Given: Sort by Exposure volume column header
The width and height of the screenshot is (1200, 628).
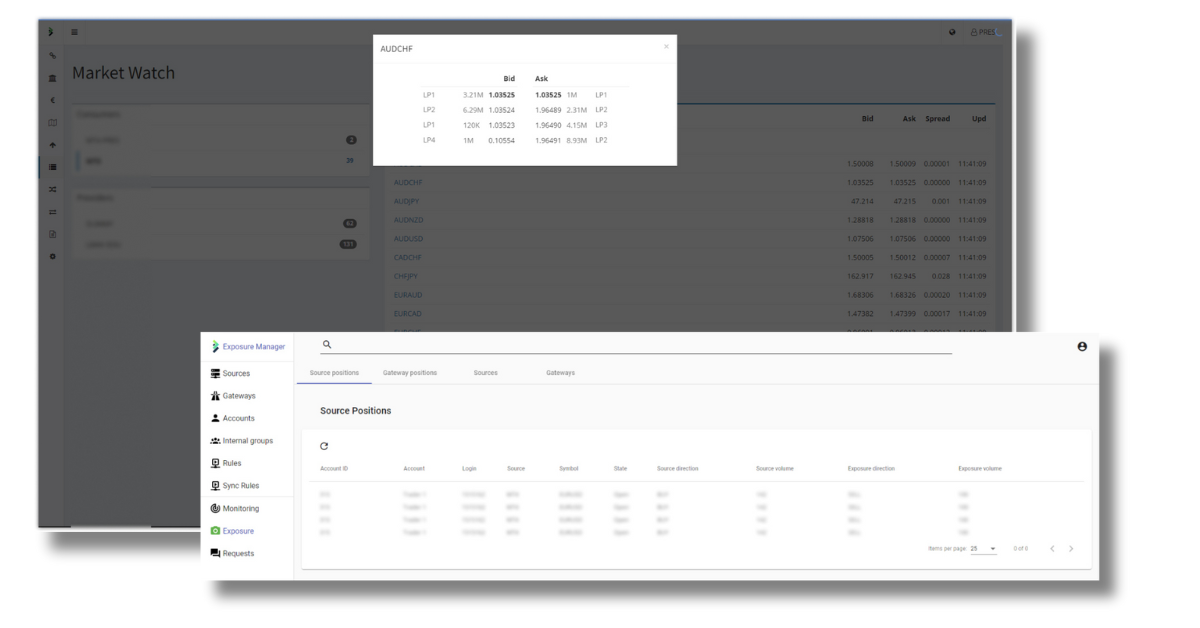Looking at the screenshot, I should (980, 468).
